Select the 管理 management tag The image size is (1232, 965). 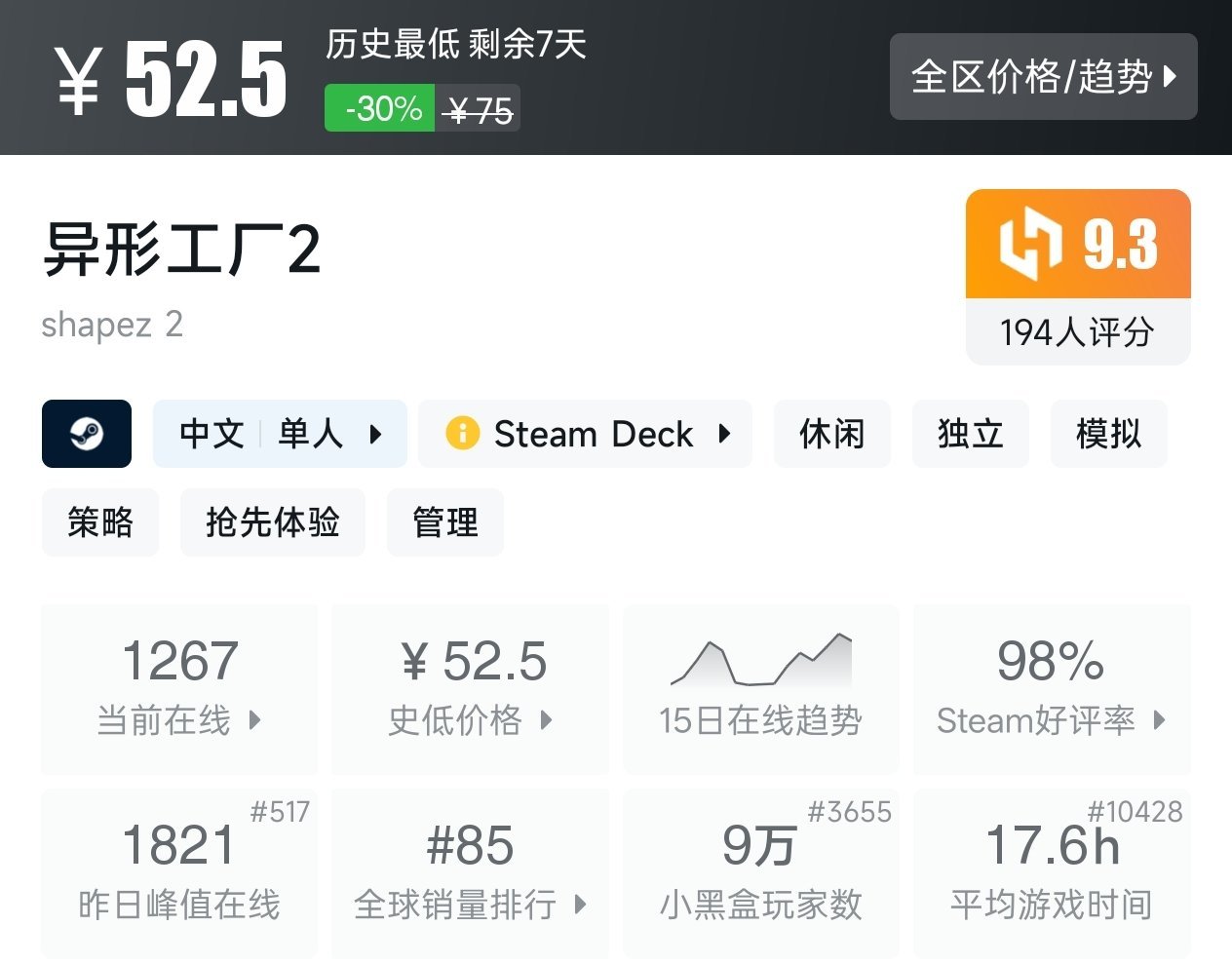(x=444, y=522)
